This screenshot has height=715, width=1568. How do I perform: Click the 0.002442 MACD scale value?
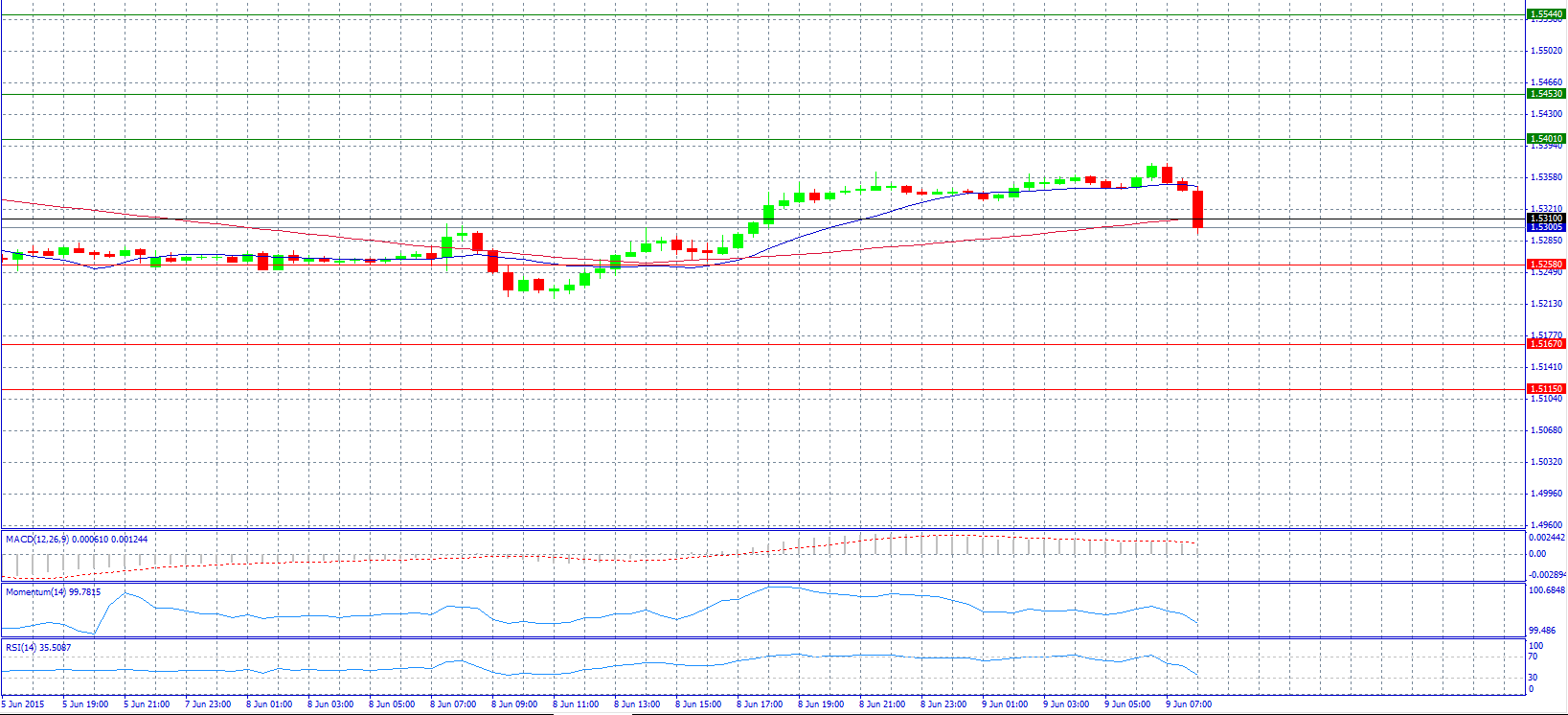[1548, 538]
